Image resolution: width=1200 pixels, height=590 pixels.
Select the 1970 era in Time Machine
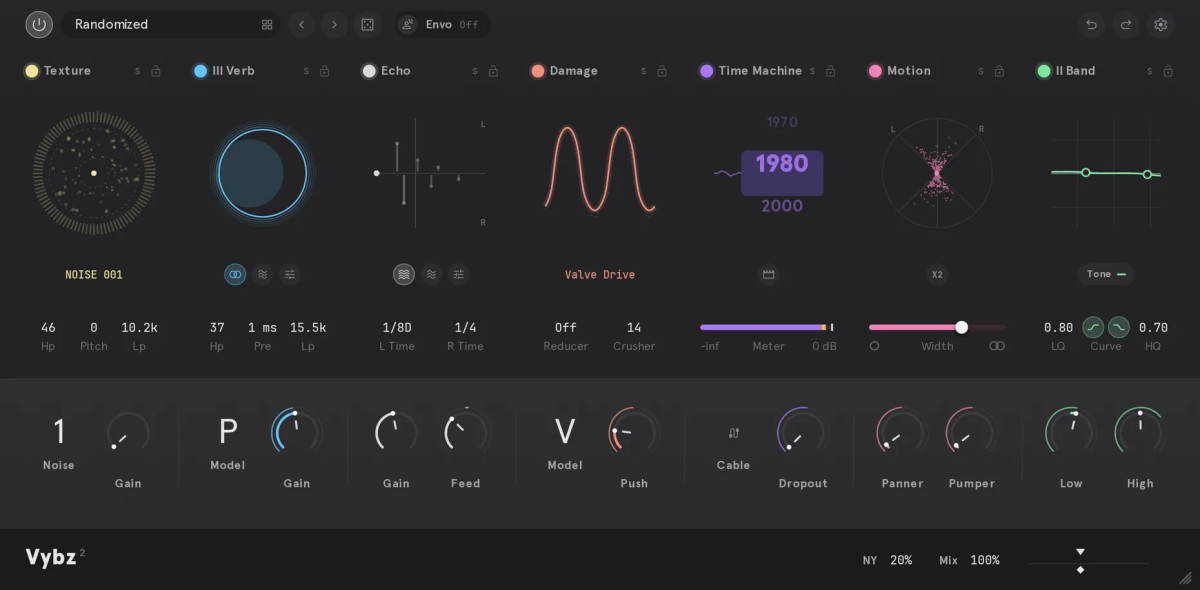[782, 122]
